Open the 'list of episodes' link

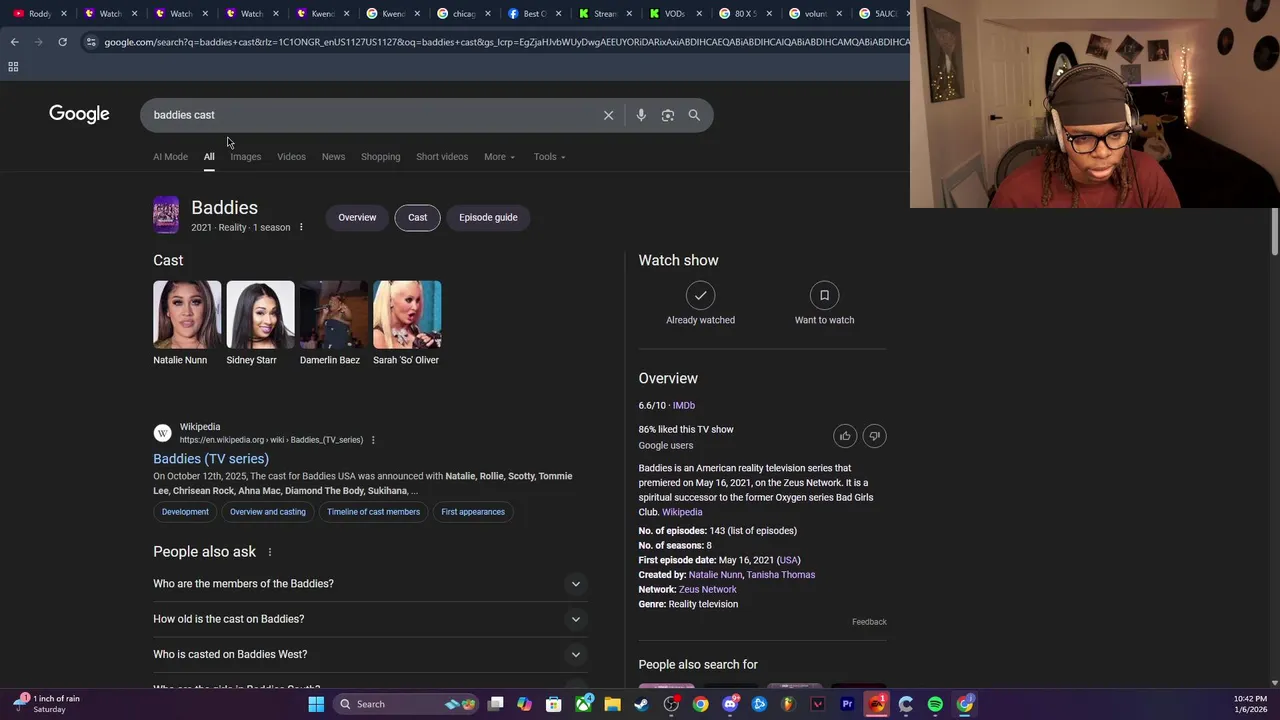[763, 531]
